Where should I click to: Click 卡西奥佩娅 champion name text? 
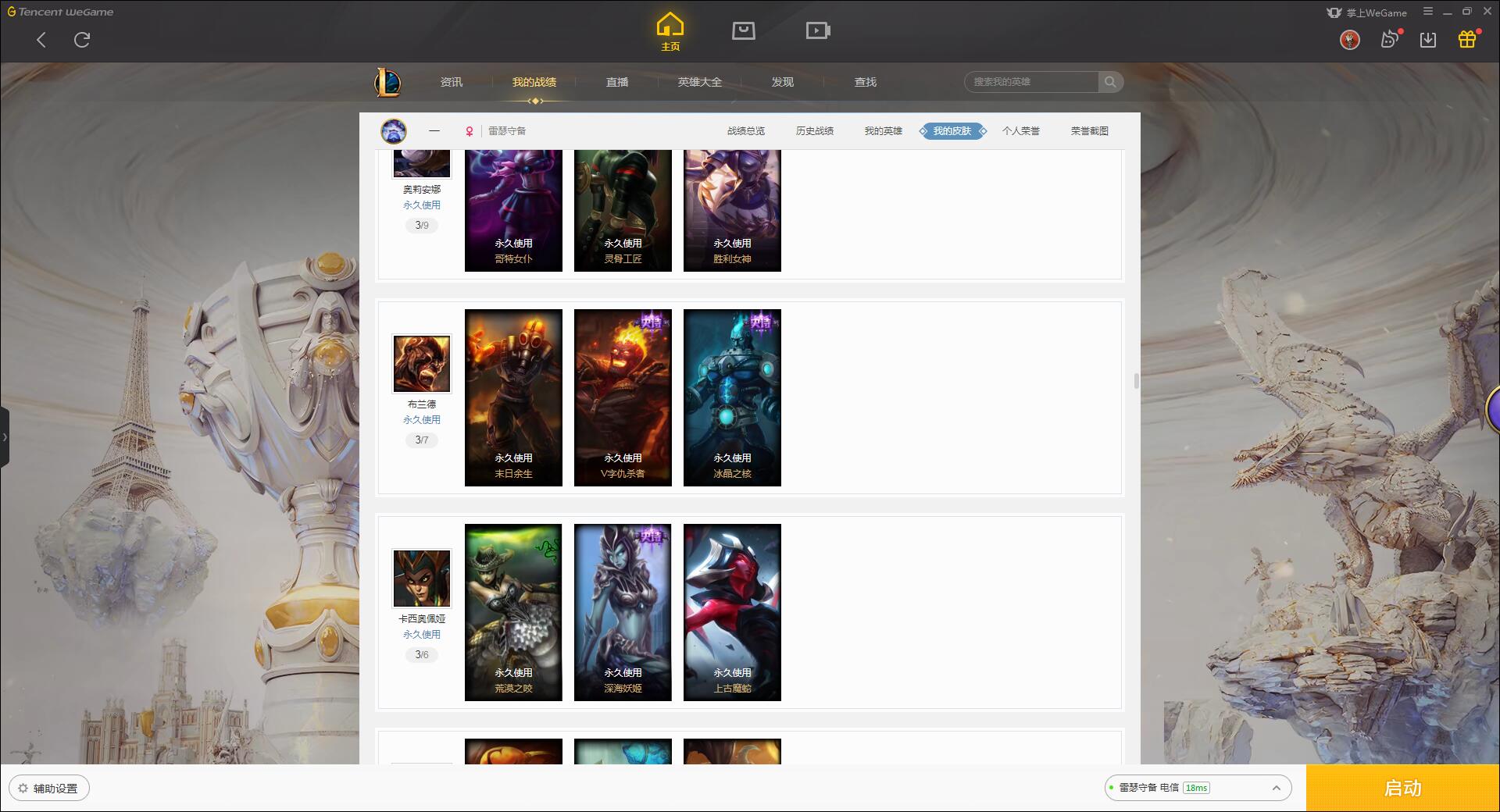tap(422, 619)
